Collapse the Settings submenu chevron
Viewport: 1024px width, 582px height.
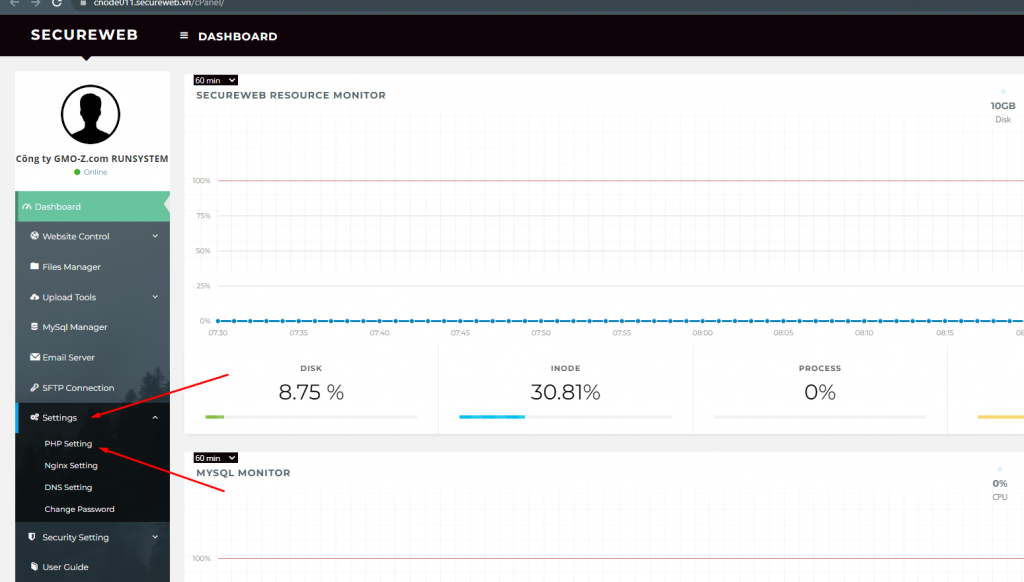click(155, 417)
